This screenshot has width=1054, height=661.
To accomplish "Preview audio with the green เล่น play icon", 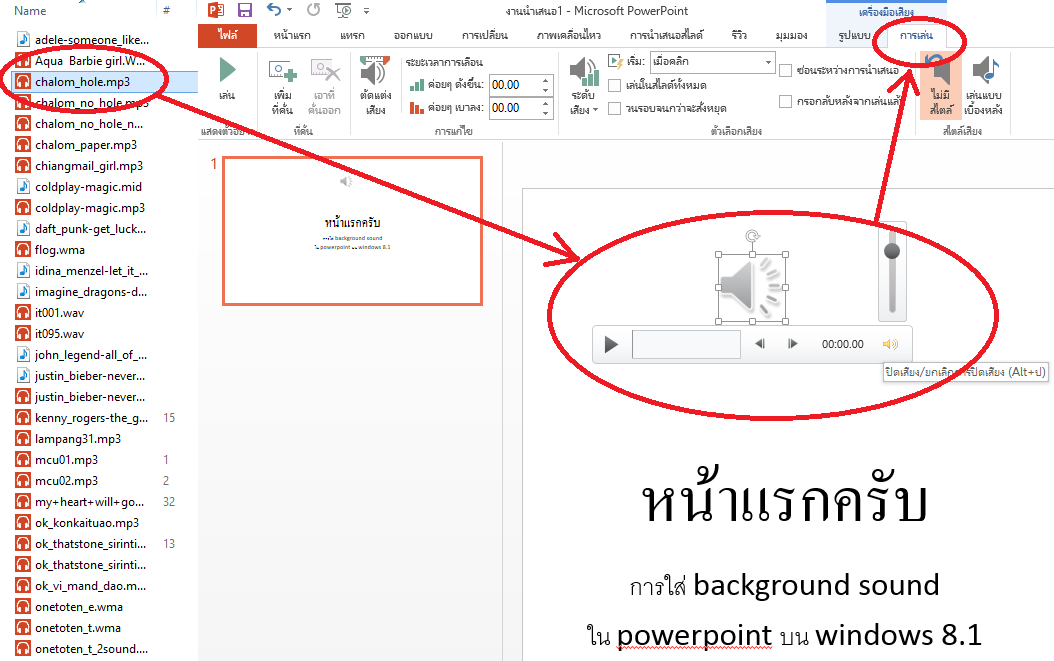I will tap(227, 69).
